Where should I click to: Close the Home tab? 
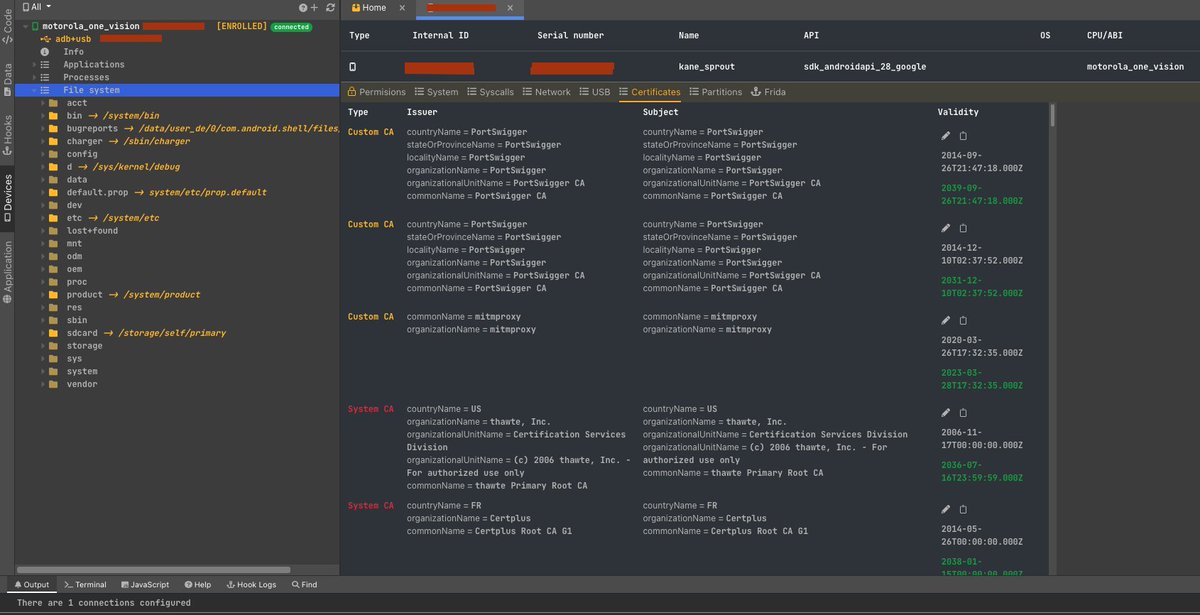pyautogui.click(x=402, y=7)
